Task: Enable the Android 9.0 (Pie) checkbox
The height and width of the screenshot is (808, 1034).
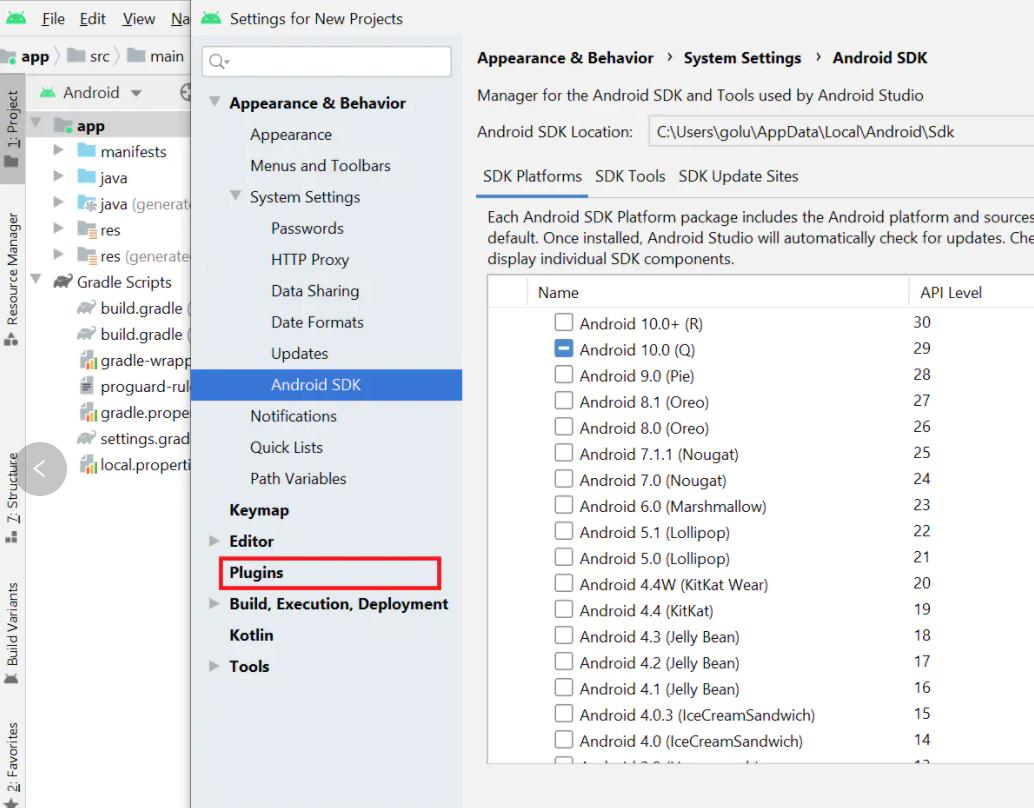Action: pos(564,375)
